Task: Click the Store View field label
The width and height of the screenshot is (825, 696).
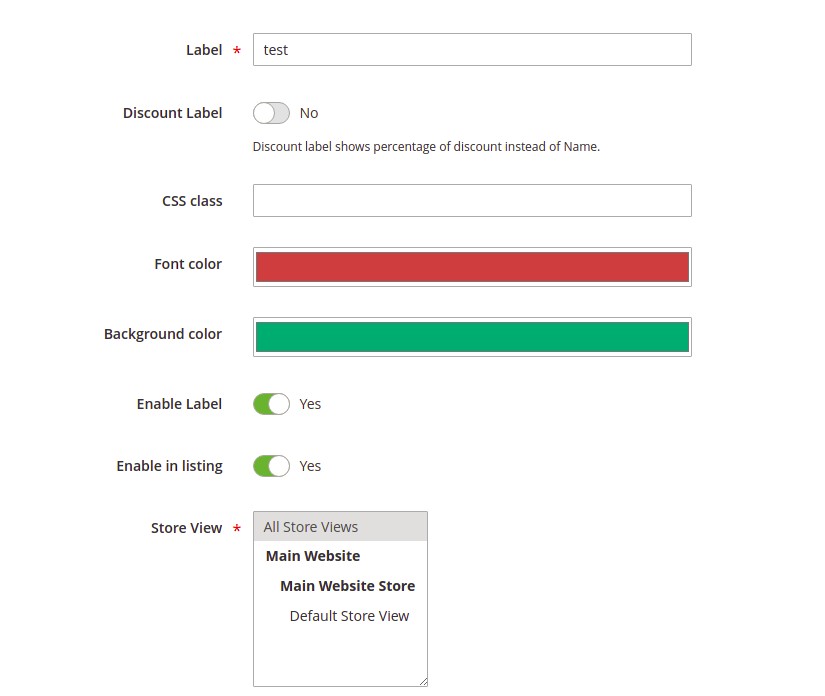Action: pos(186,528)
